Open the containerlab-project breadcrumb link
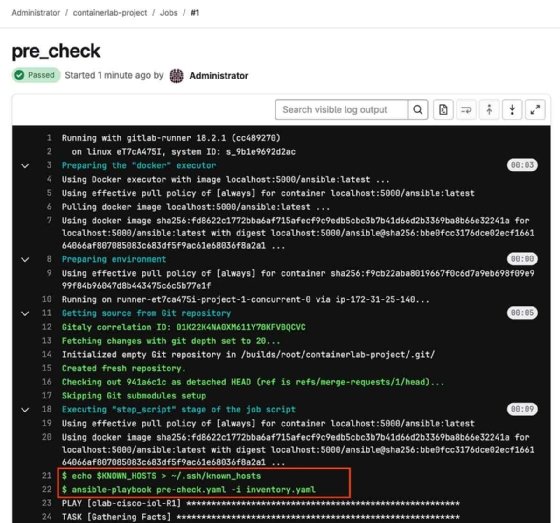 click(x=110, y=13)
